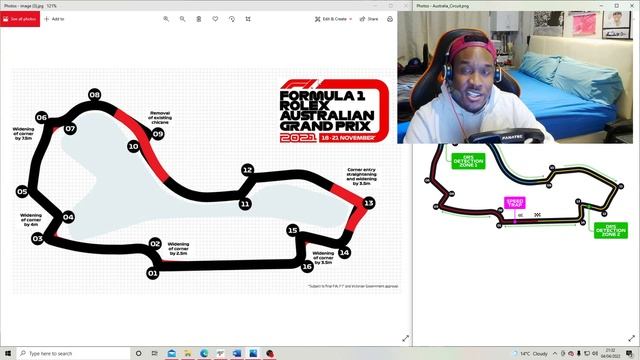Add photo to favorites with heart icon
The height and width of the screenshot is (360, 640).
(x=215, y=19)
